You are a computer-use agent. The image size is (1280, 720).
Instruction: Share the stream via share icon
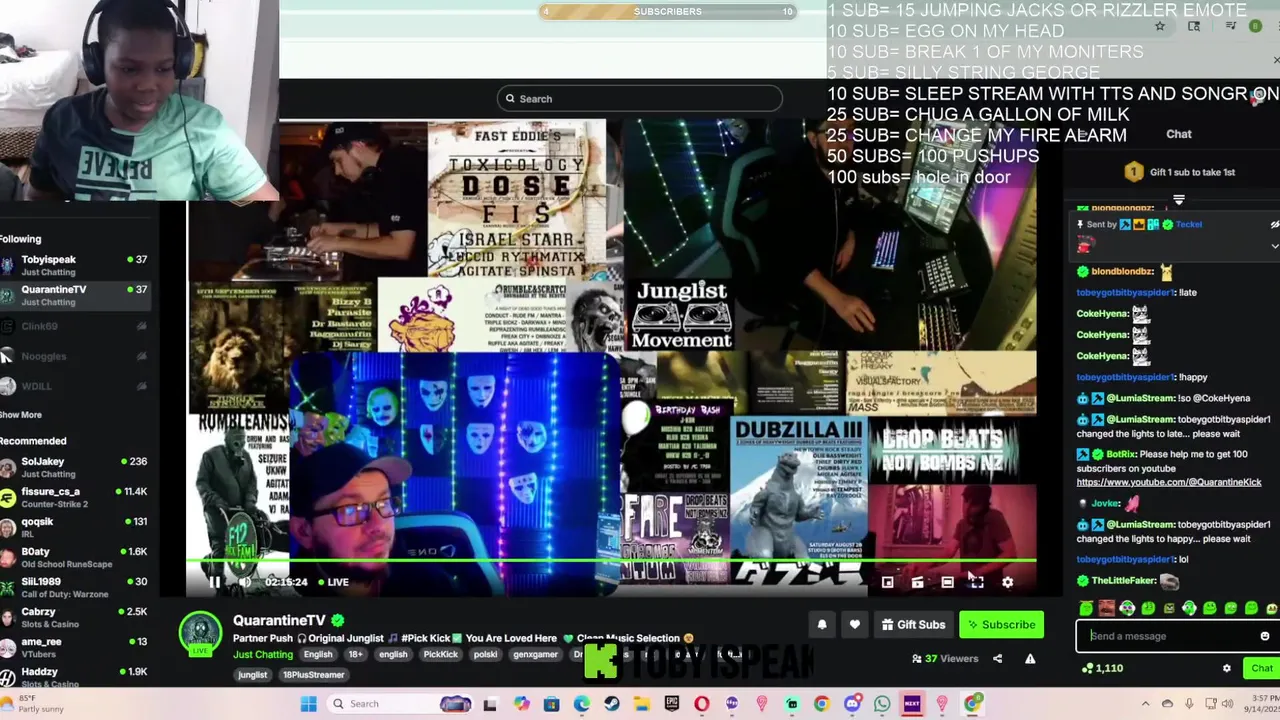(997, 659)
